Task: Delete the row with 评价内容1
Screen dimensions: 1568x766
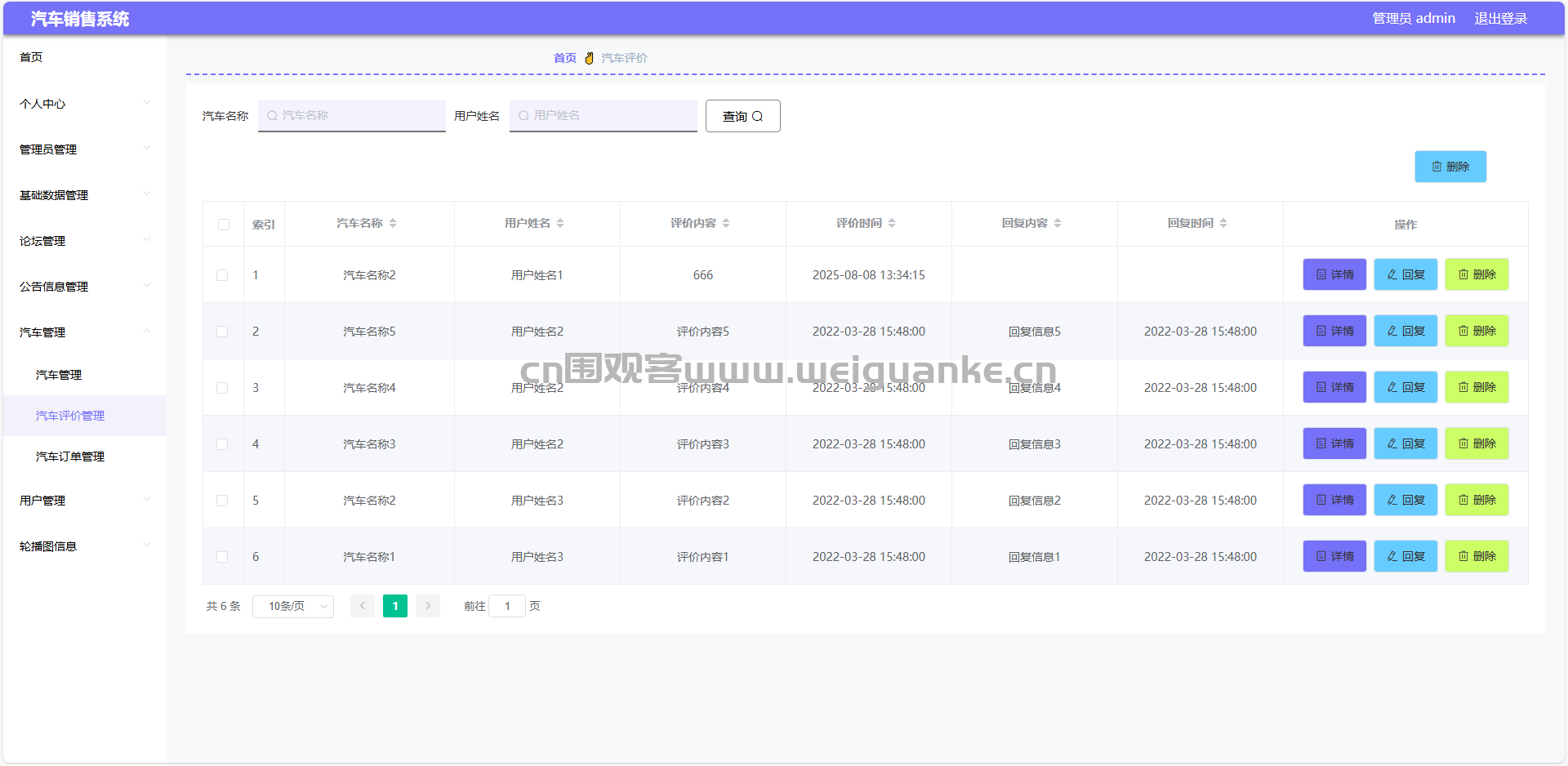Action: [1477, 556]
